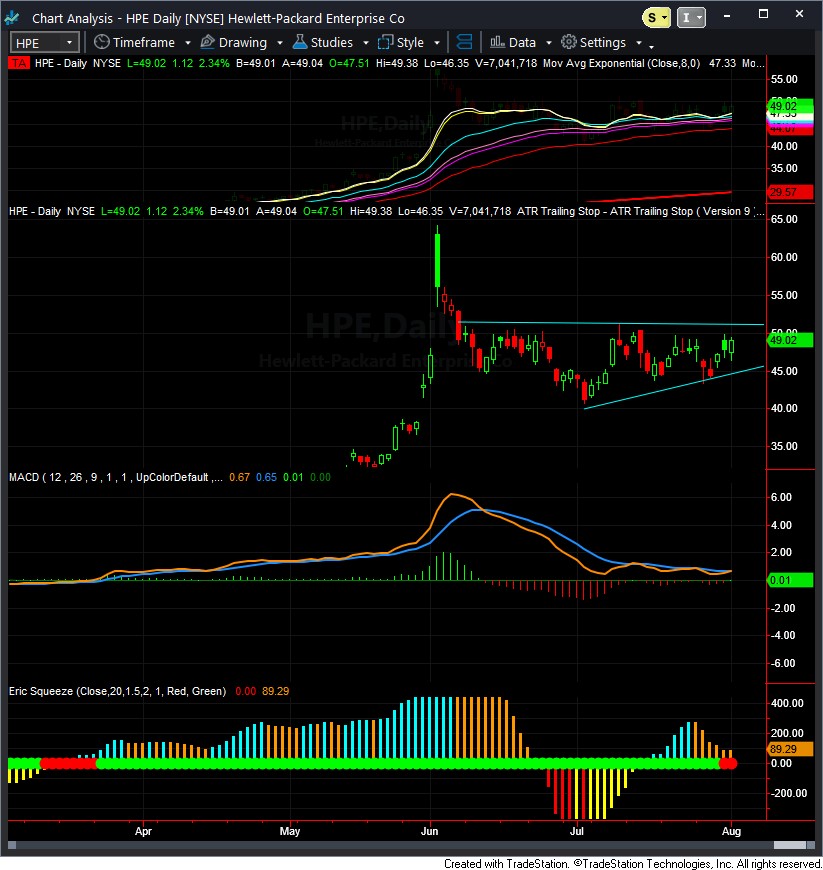
Task: Click the TradeStation chart logo icon
Action: [12, 18]
